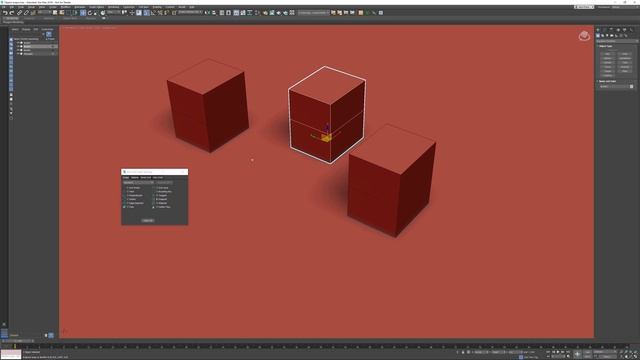Open Select by Name dialog icon
Image resolution: width=640 pixels, height=360 pixels.
[61, 13]
